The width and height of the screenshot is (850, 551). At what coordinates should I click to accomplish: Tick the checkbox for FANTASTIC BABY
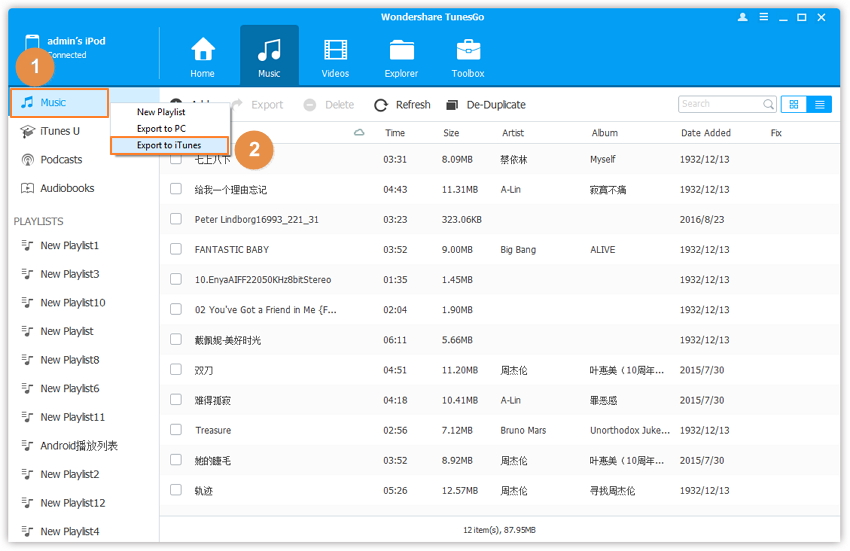click(176, 249)
